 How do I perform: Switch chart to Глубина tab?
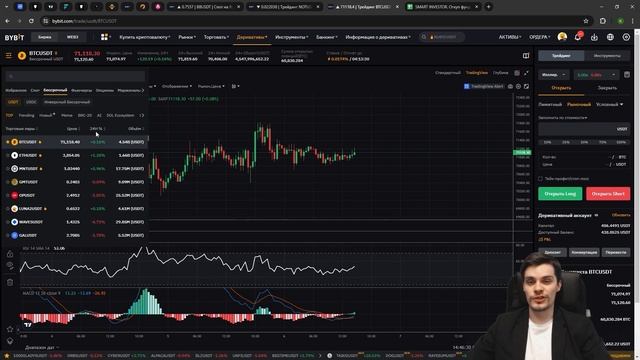click(500, 73)
